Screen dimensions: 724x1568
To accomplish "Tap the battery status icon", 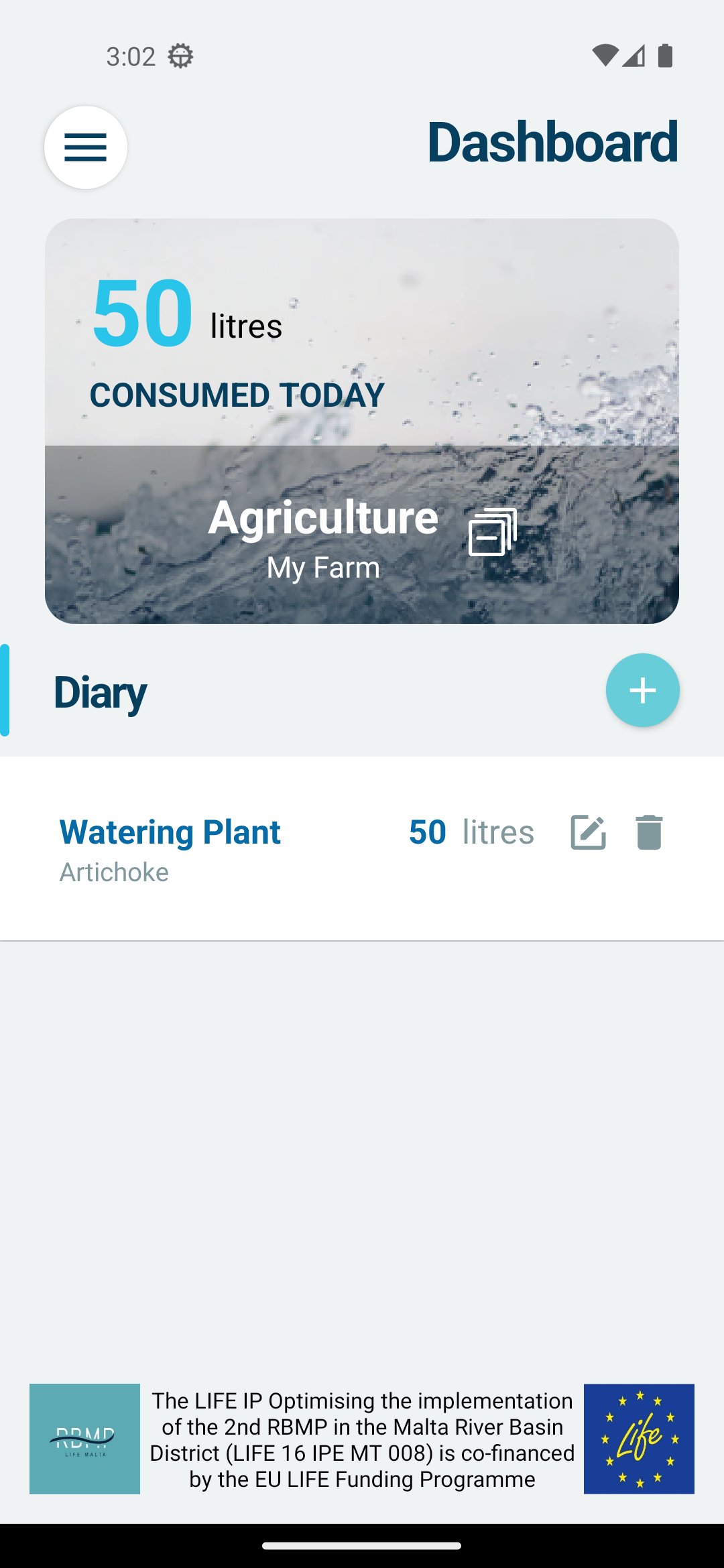I will (665, 56).
